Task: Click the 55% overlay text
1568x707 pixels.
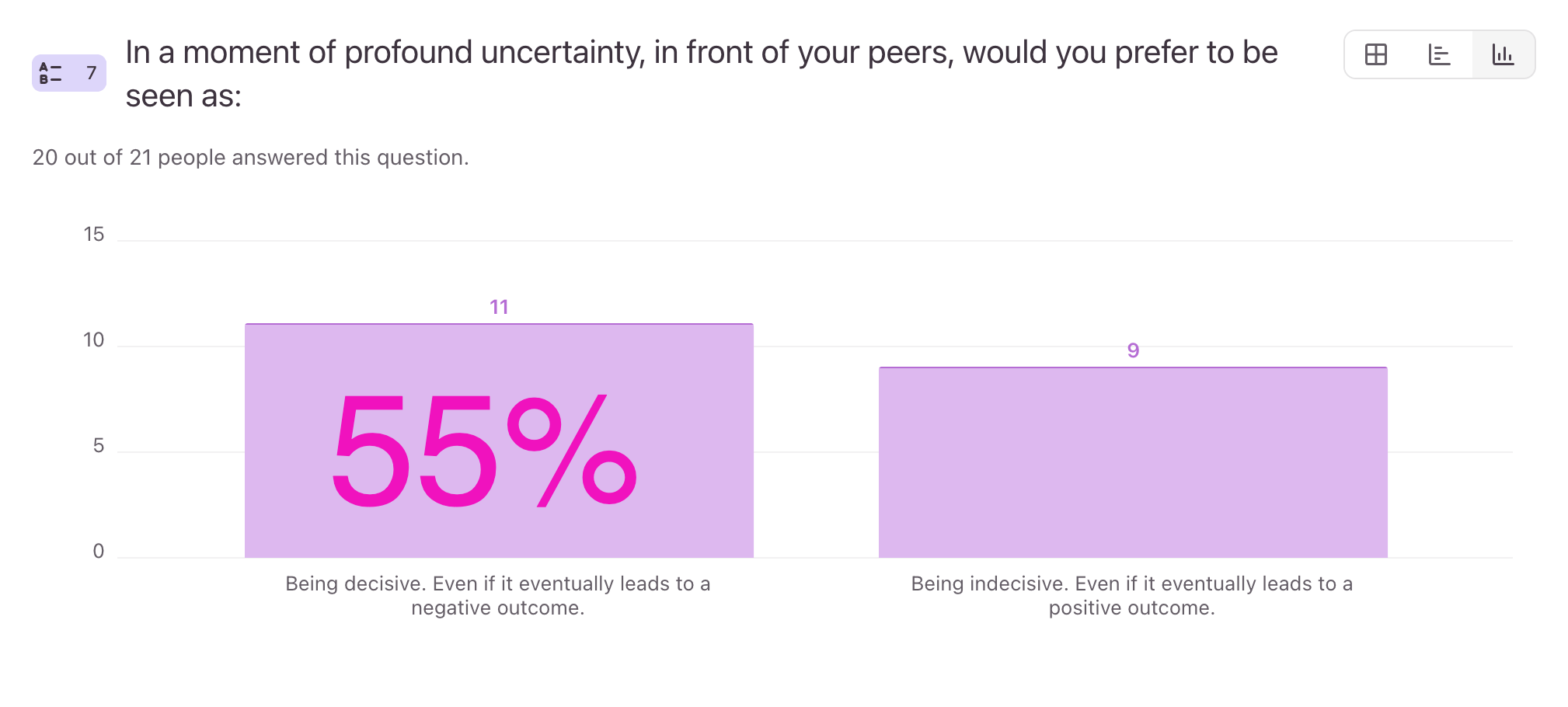Action: (x=485, y=451)
